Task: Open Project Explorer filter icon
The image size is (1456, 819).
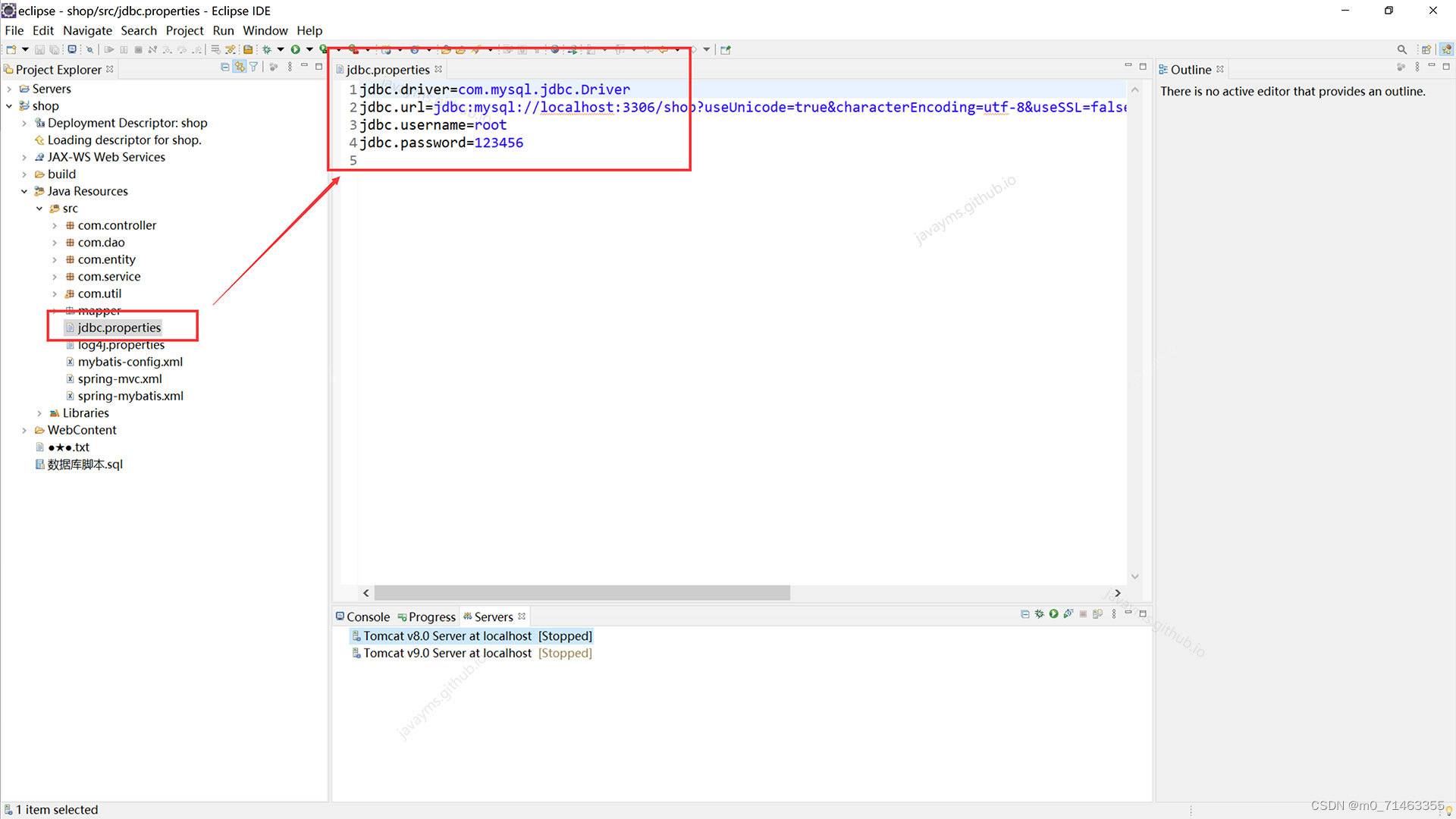Action: (254, 67)
